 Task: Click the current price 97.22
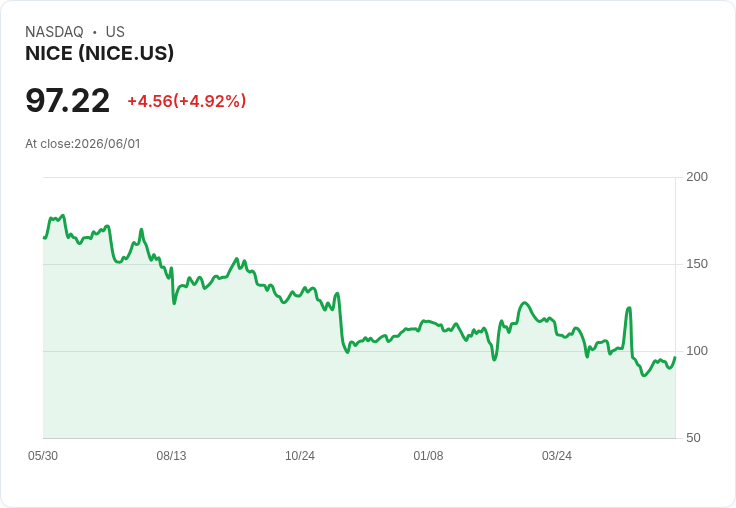(x=68, y=100)
